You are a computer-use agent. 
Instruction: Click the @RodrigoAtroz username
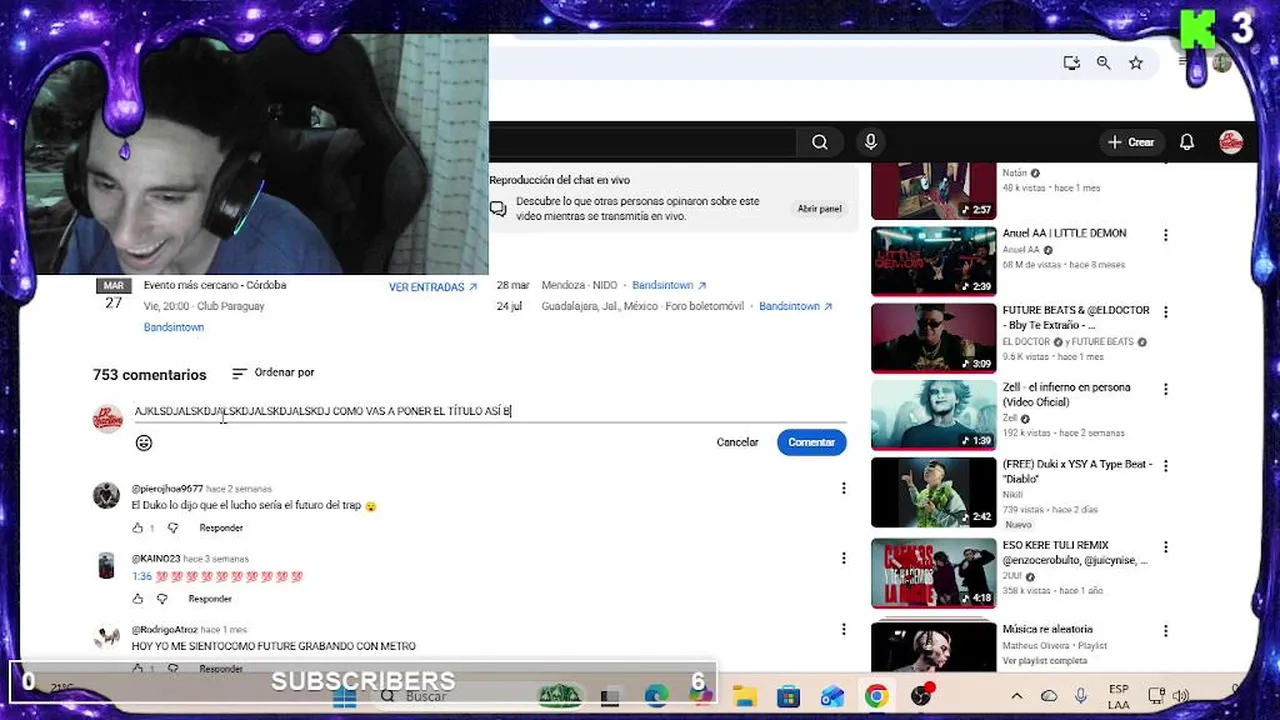tap(165, 630)
